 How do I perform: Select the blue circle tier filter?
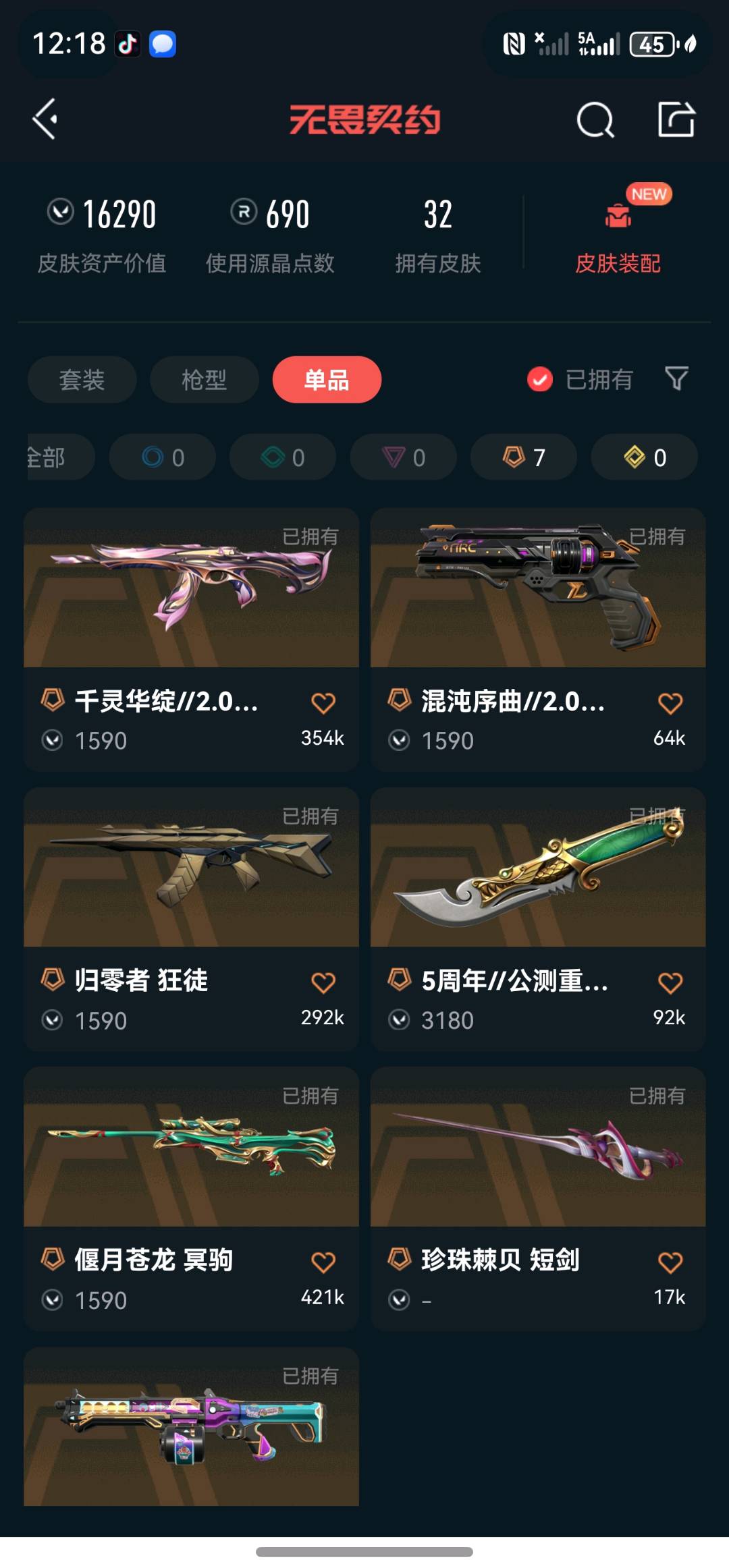point(163,457)
